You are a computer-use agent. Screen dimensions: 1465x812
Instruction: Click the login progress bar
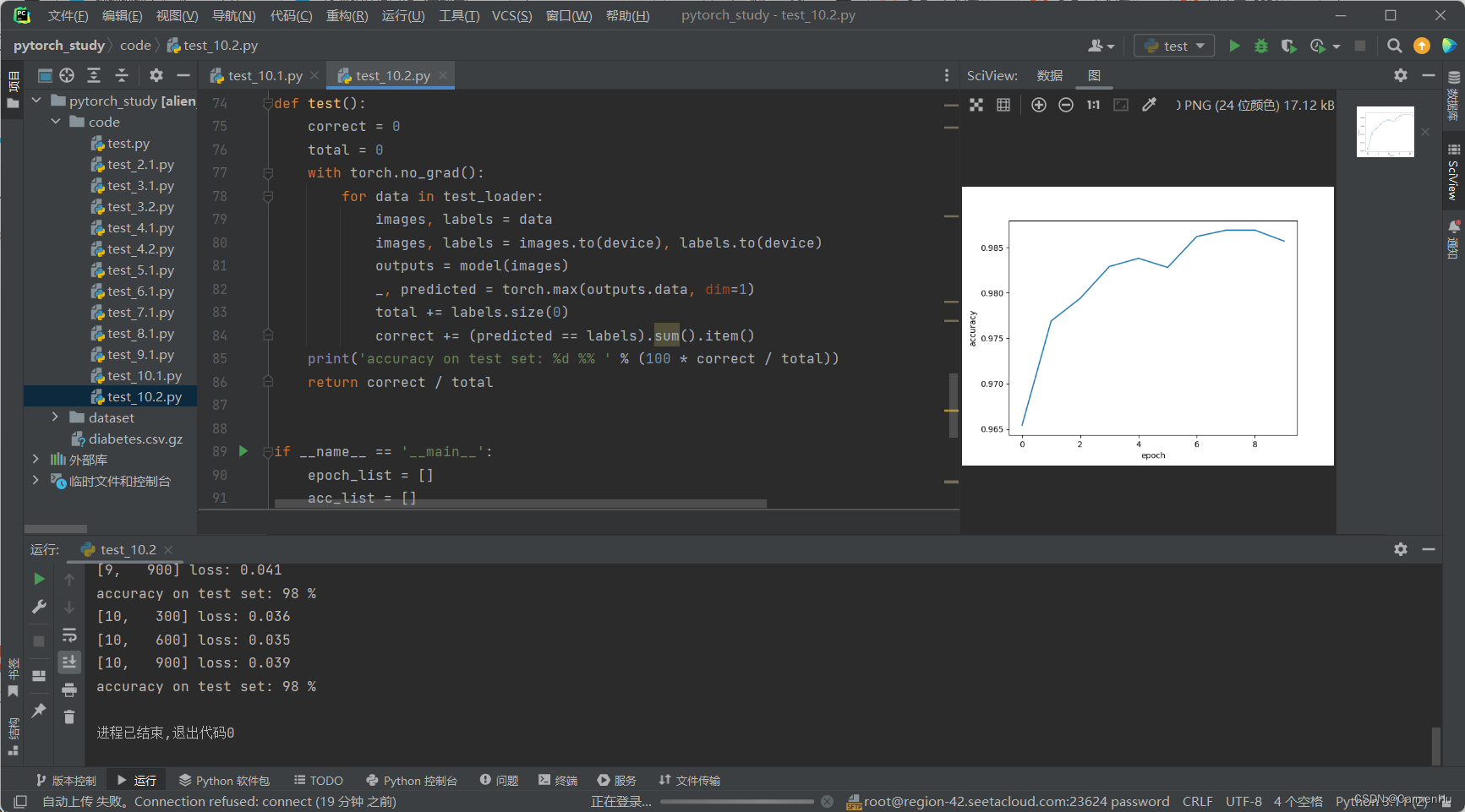point(736,801)
